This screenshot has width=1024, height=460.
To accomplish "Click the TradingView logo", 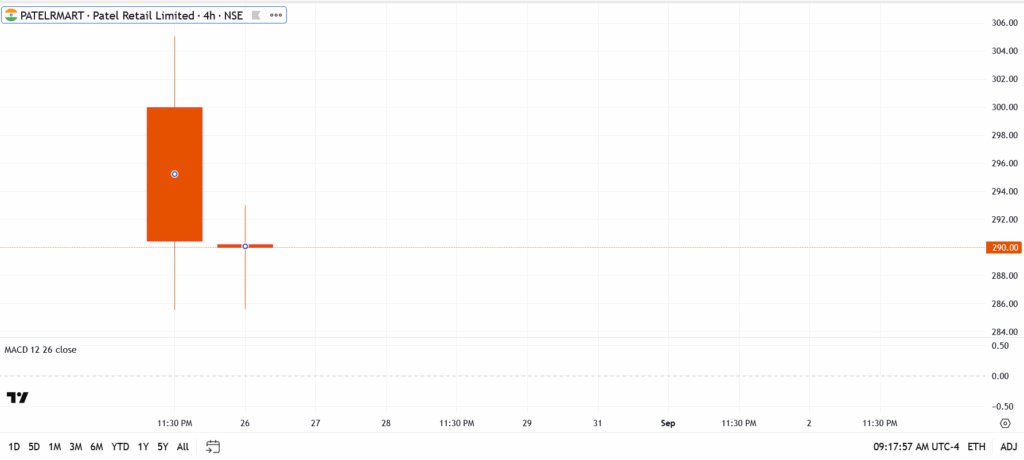I will coord(17,397).
